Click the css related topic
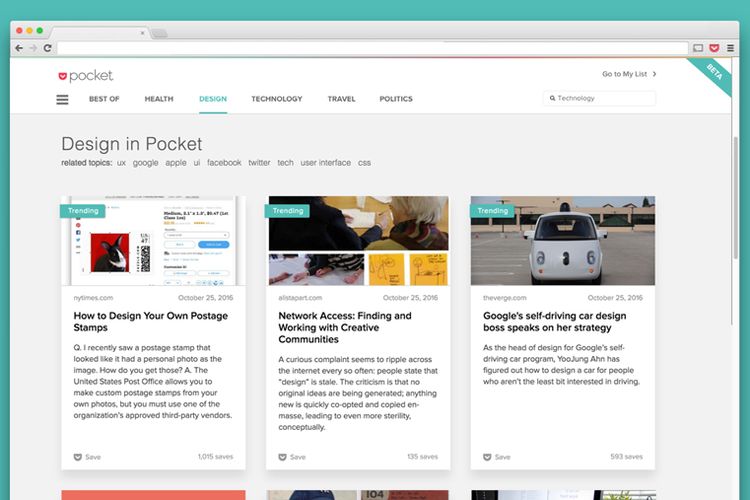This screenshot has height=500, width=750. (x=364, y=163)
